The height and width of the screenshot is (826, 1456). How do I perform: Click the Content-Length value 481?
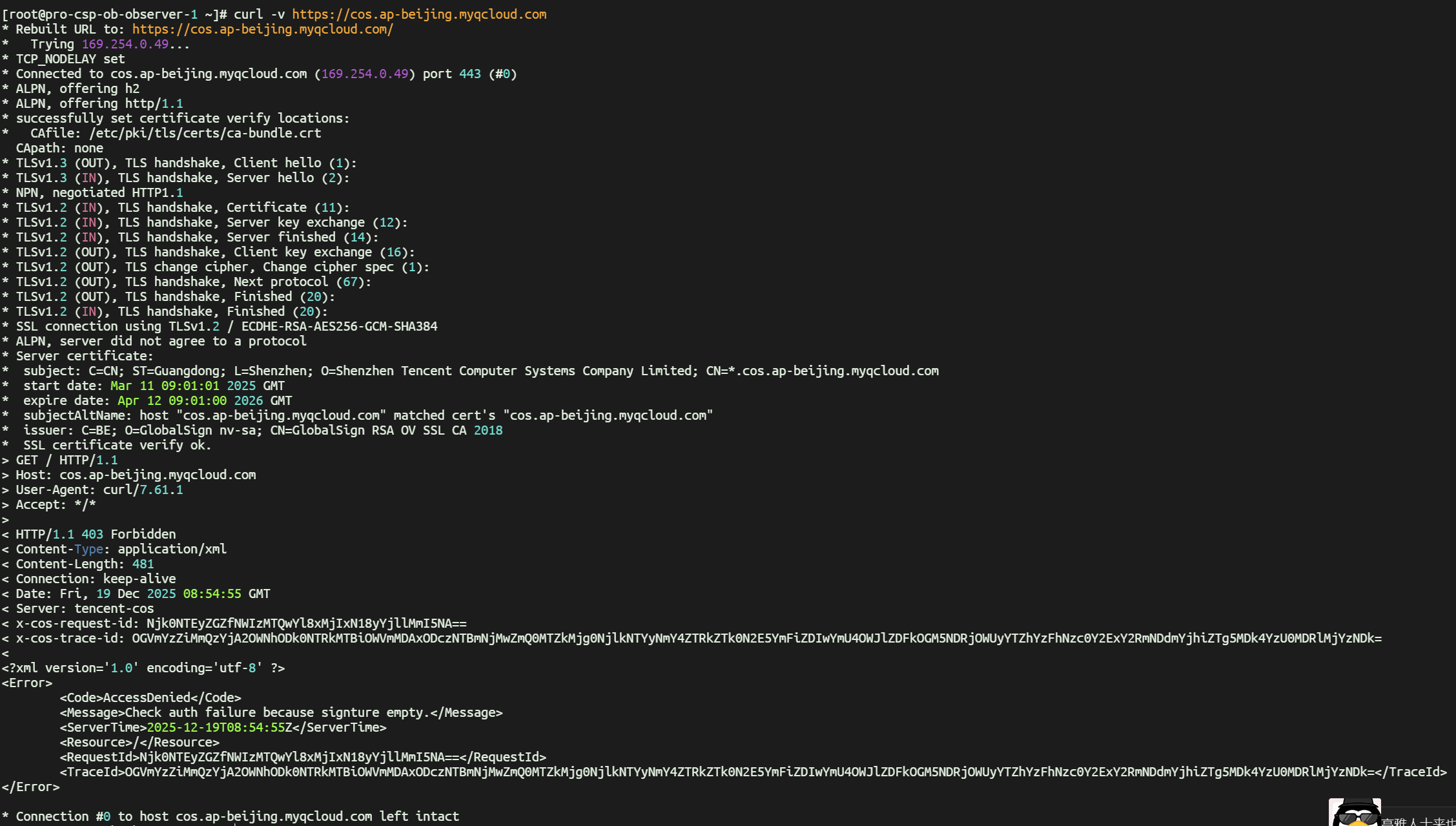point(143,564)
